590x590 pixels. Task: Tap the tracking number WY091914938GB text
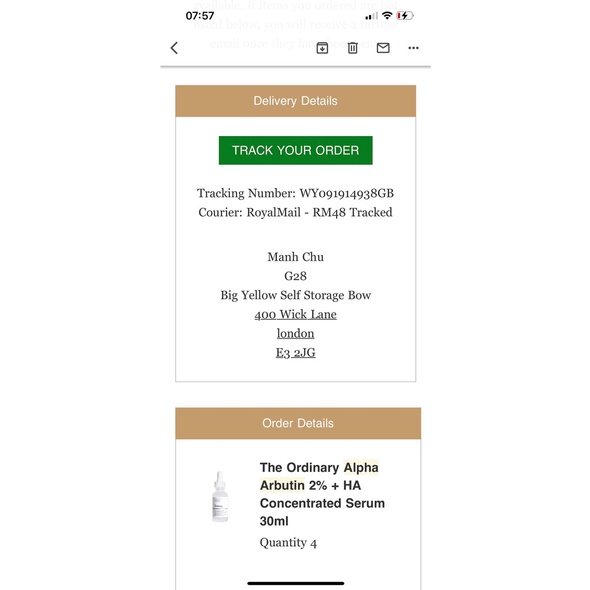[x=347, y=193]
